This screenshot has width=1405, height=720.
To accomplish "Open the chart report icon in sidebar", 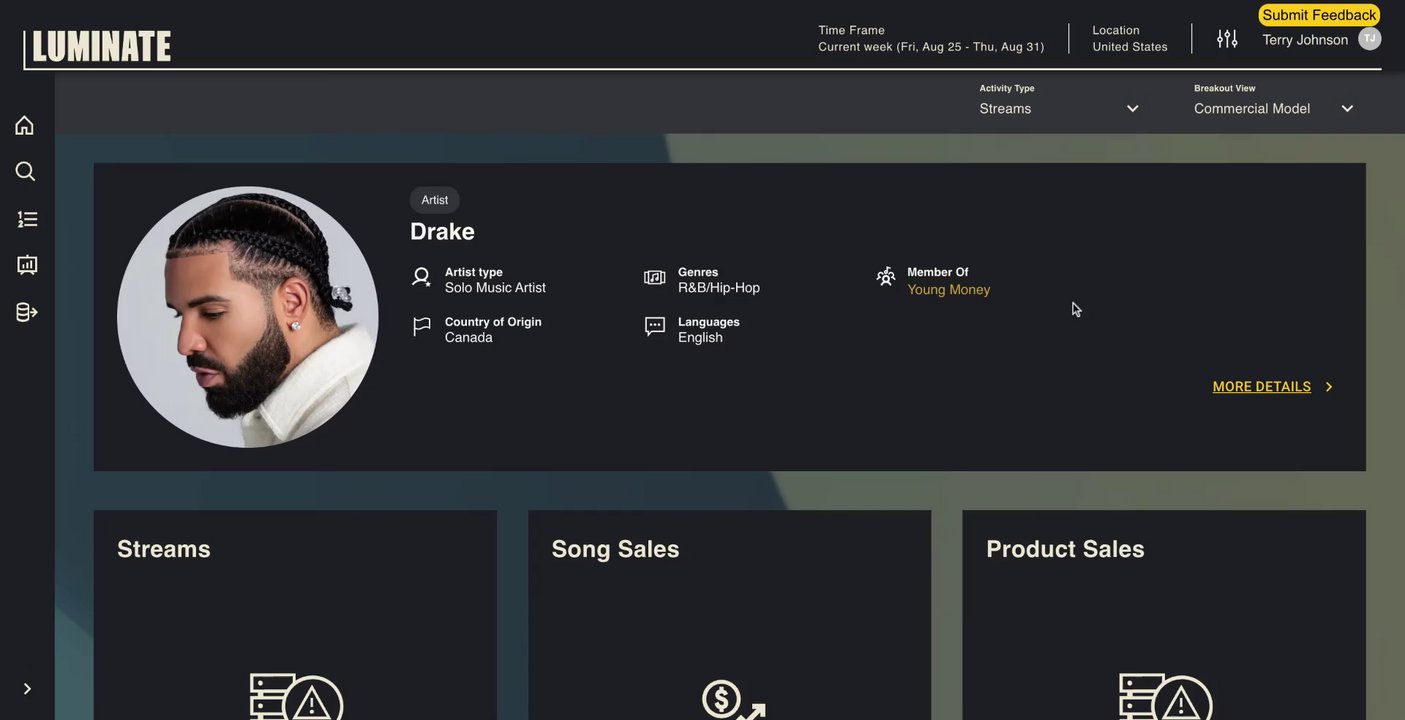I will coord(27,265).
